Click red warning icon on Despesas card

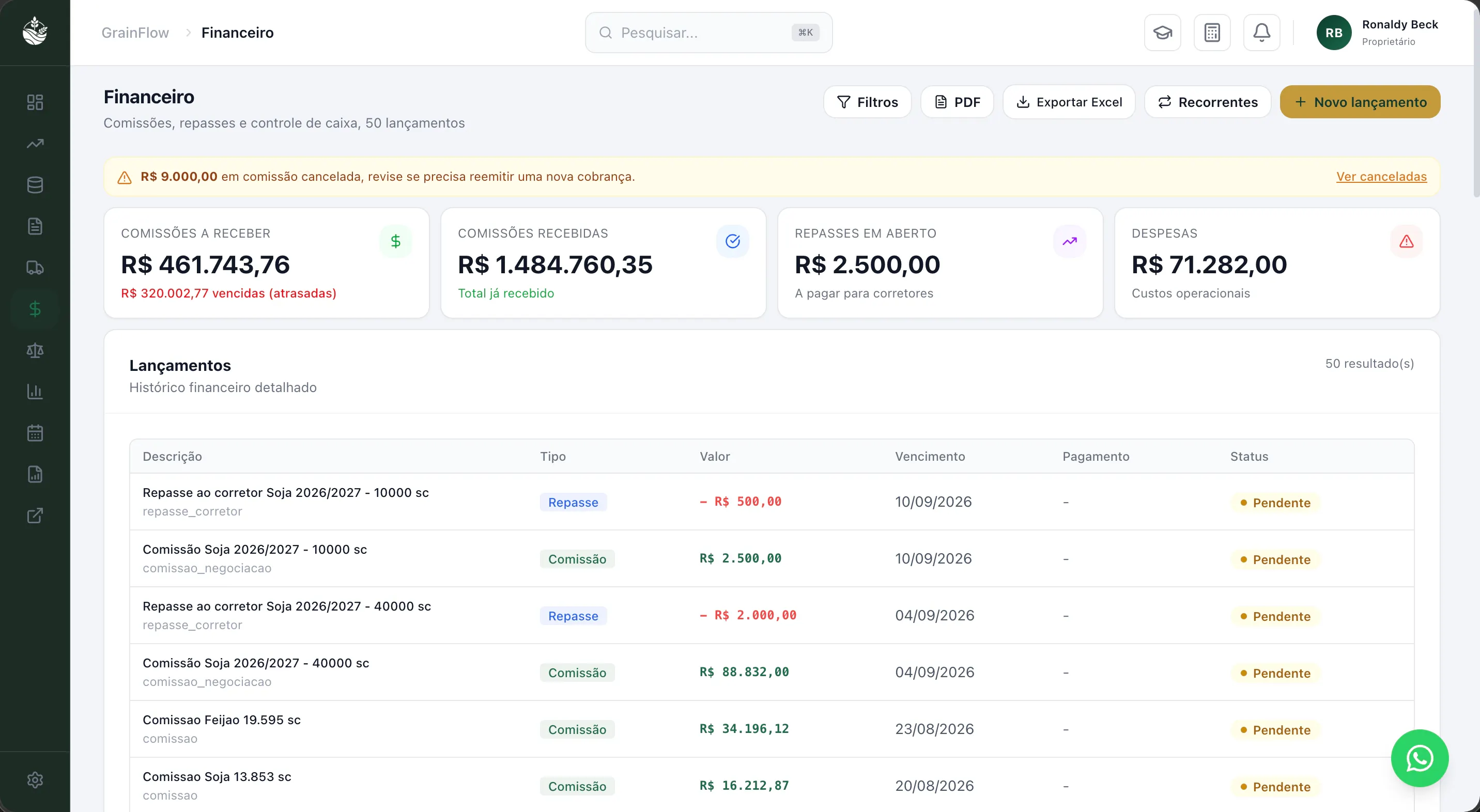click(1407, 241)
